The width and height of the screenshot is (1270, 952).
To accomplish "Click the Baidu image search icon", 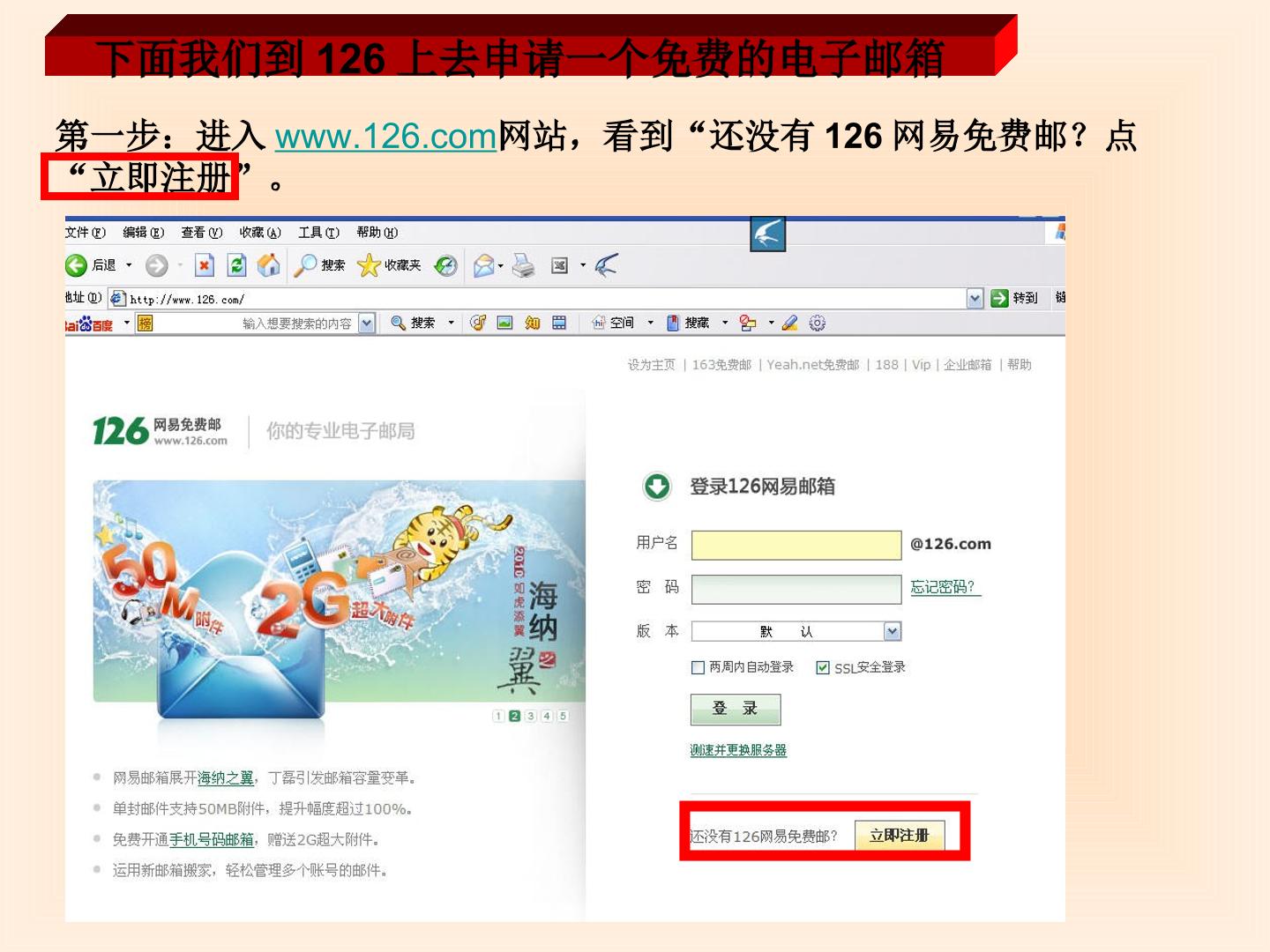I will tap(504, 324).
